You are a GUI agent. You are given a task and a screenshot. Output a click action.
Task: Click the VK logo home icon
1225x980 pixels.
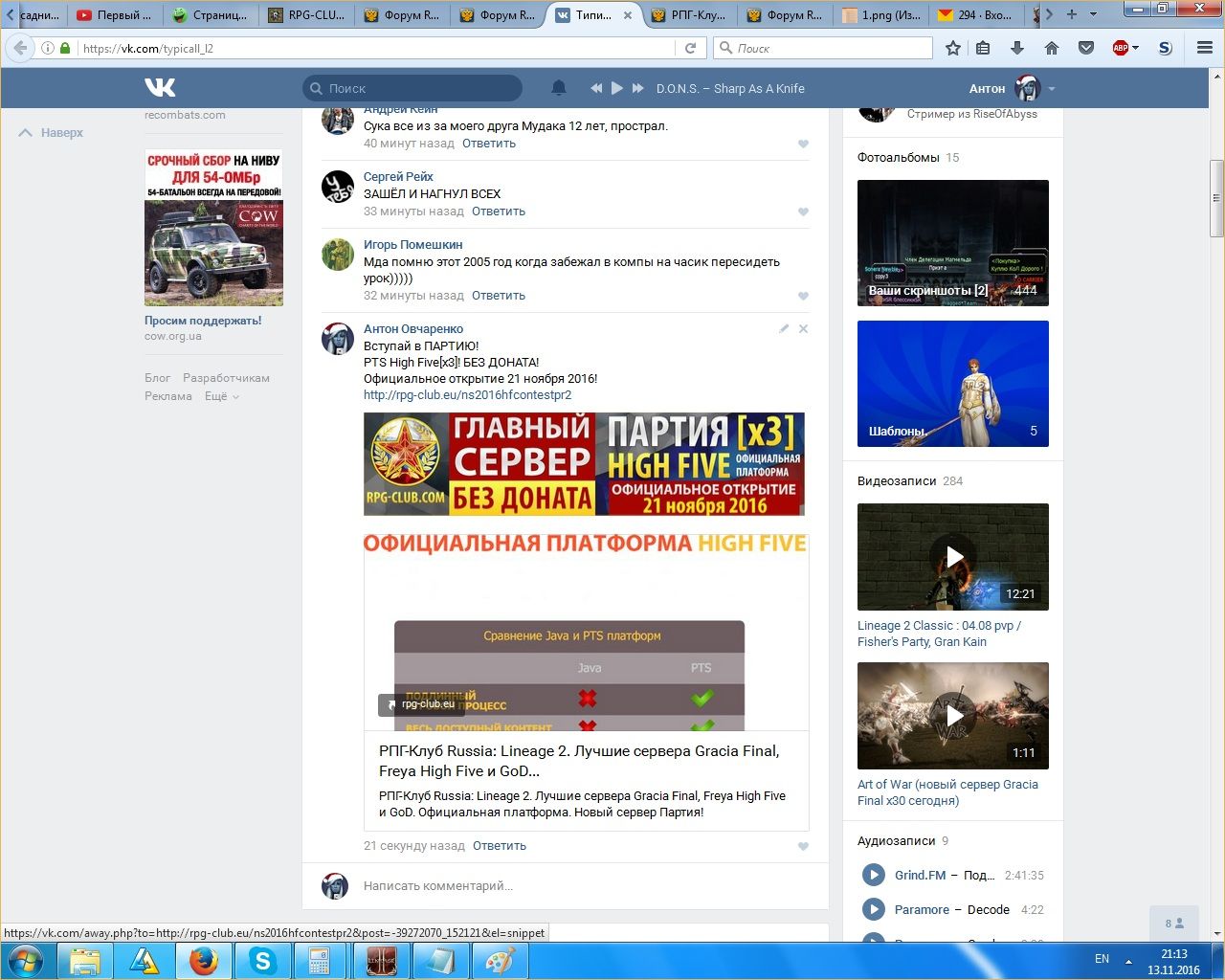(160, 88)
